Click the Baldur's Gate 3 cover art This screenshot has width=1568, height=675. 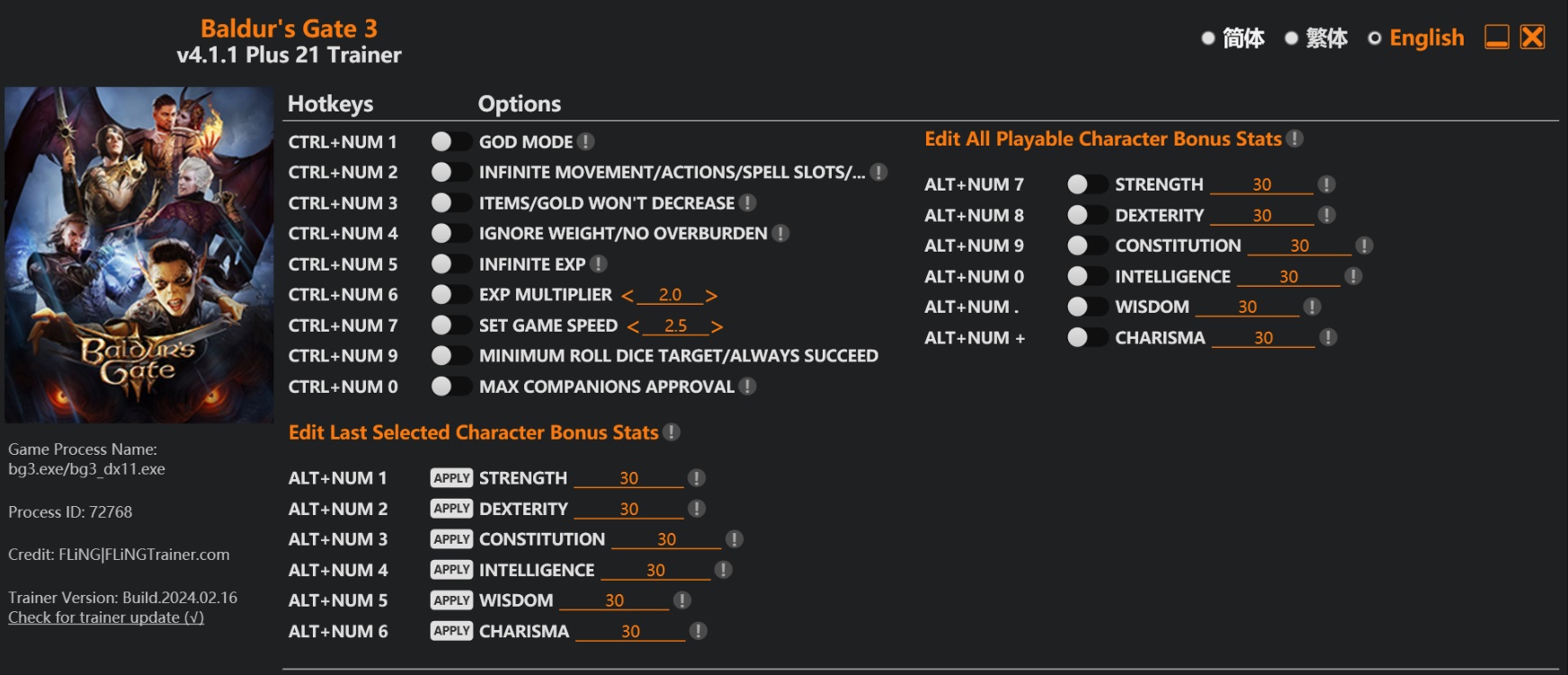pyautogui.click(x=139, y=254)
